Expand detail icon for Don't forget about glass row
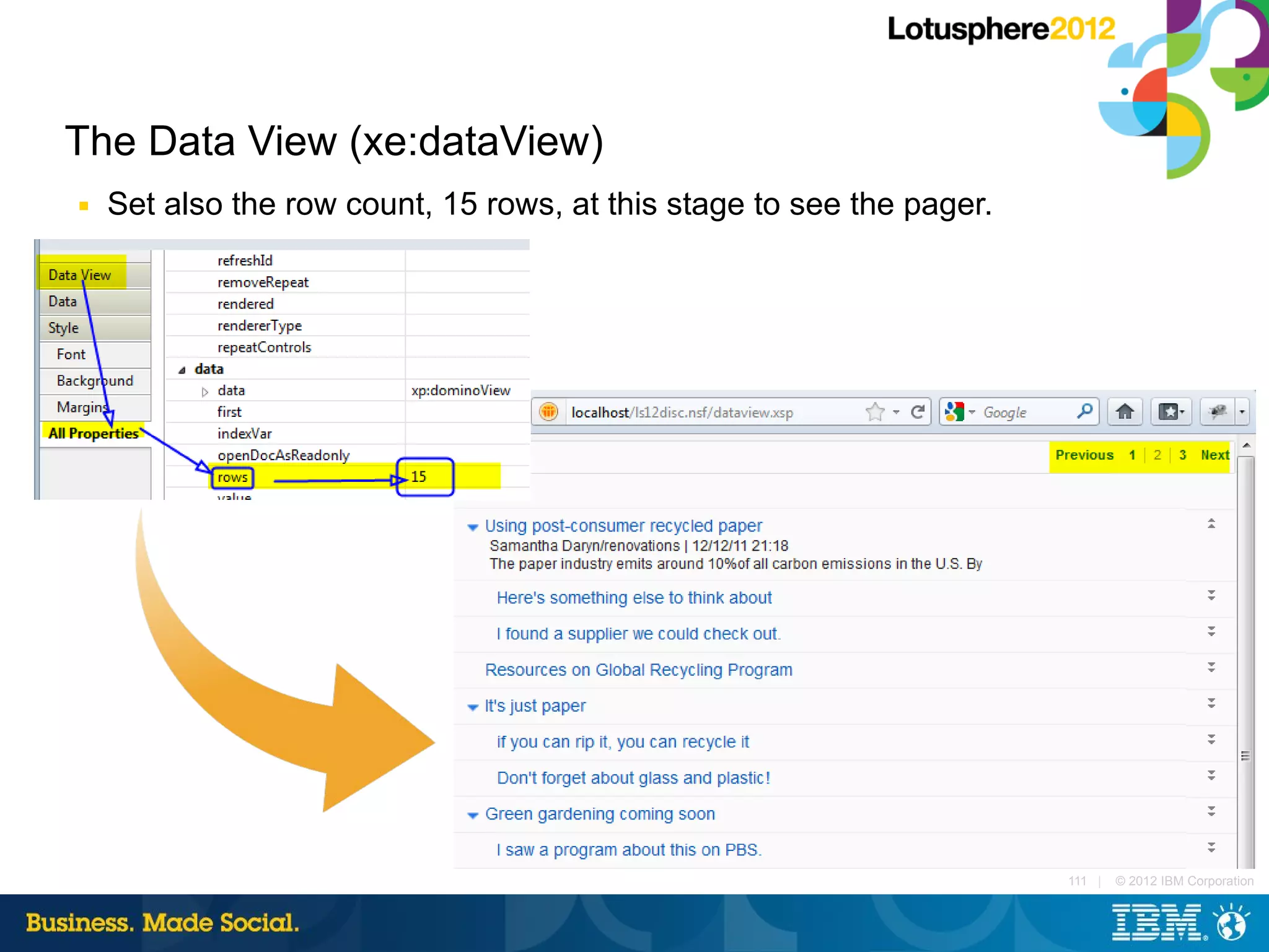Viewport: 1269px width, 952px height. 1211,775
